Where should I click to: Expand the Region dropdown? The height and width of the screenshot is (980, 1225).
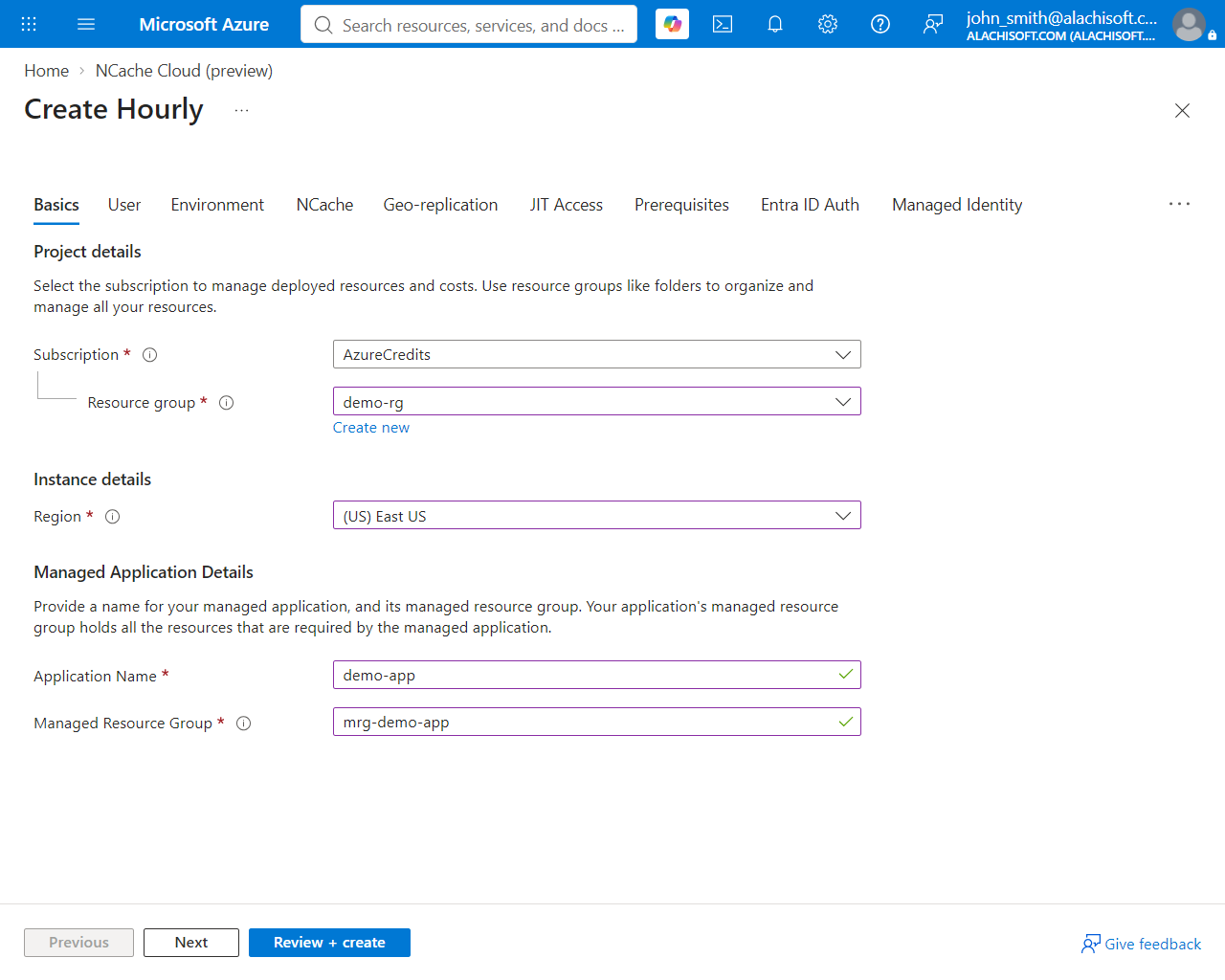(x=597, y=515)
